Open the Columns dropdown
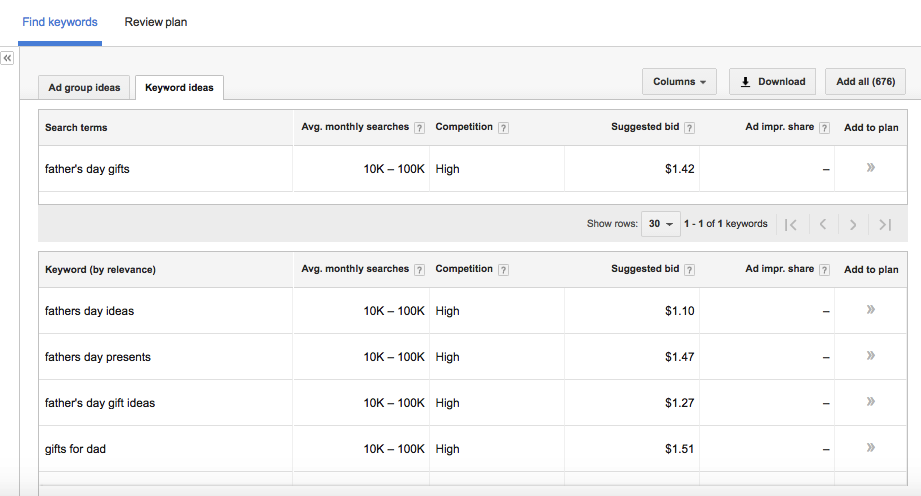 coord(679,82)
